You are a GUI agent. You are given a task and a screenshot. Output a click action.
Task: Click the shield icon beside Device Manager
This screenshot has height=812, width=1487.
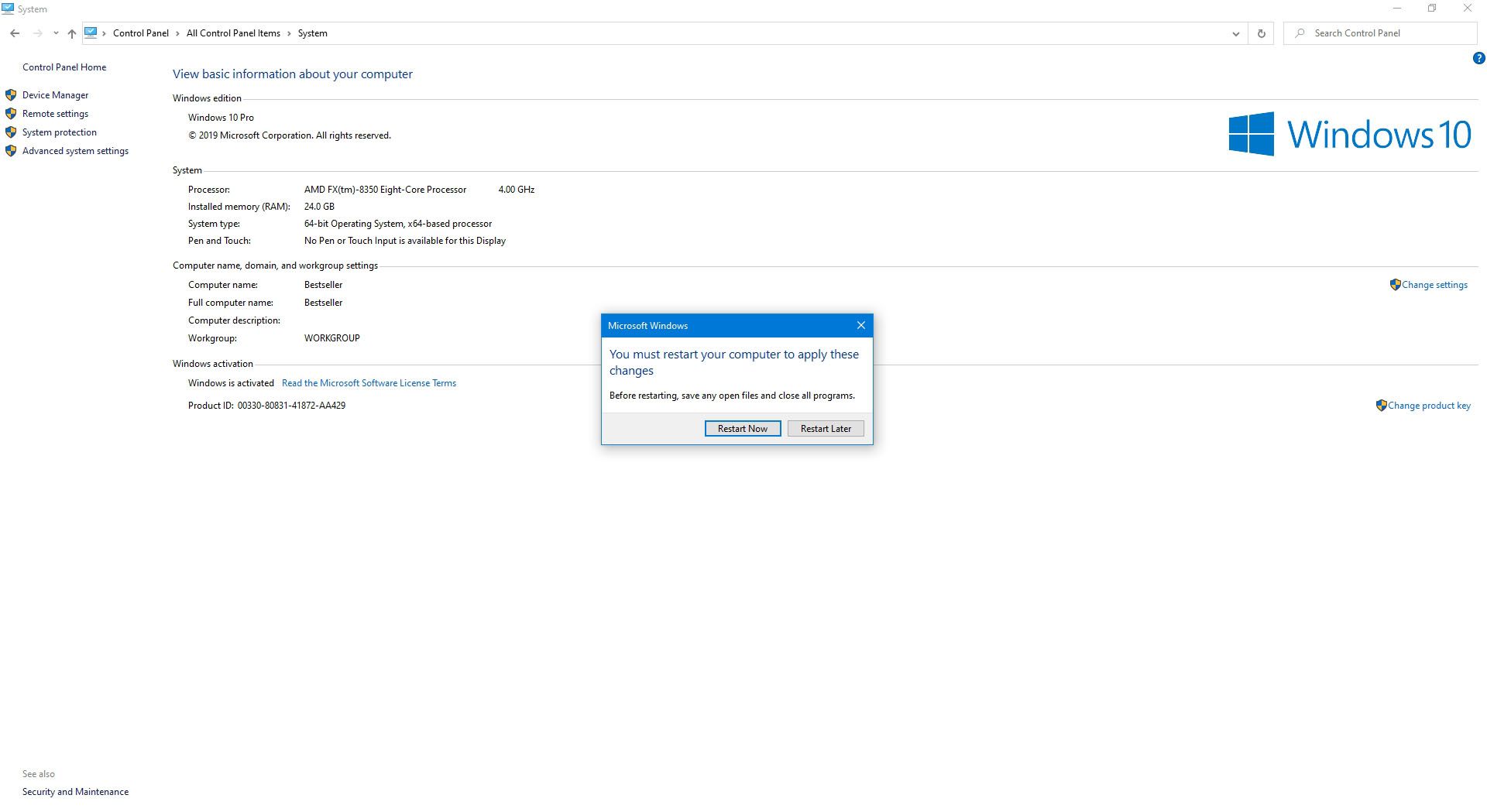point(11,95)
